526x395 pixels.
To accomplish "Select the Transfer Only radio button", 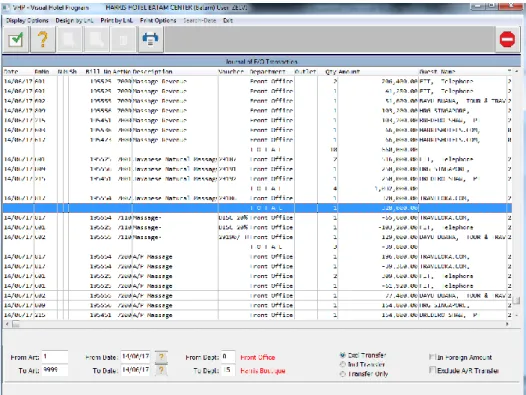I will point(343,374).
